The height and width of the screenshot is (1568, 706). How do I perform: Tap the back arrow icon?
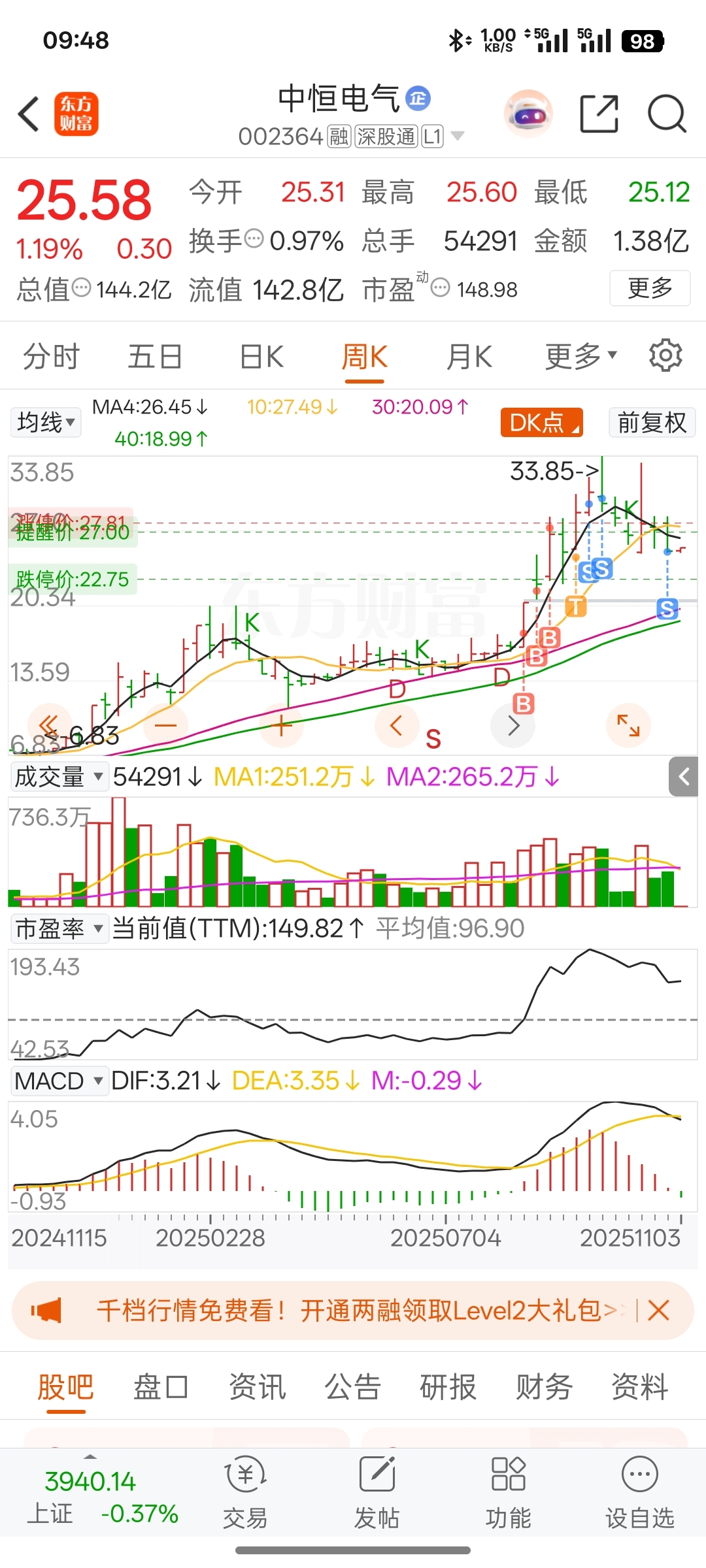28,114
